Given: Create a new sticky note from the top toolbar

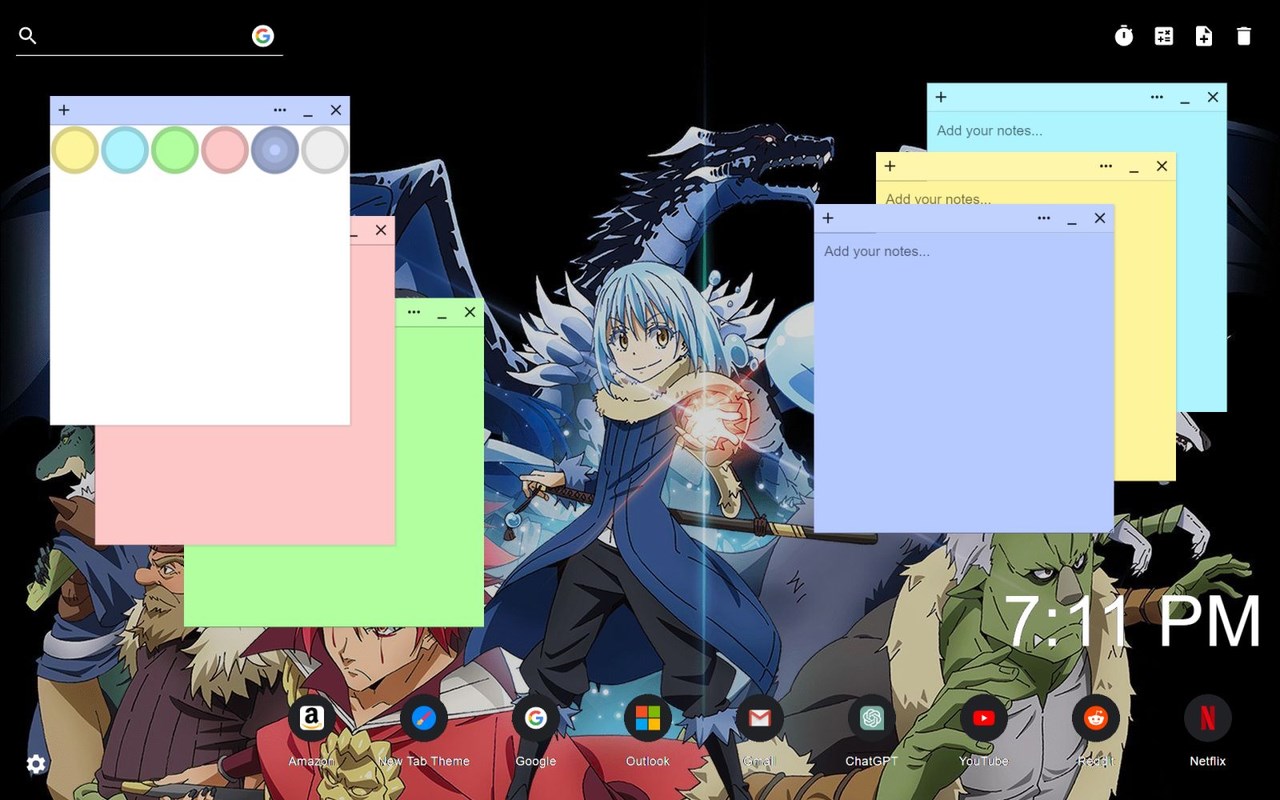Looking at the screenshot, I should point(1204,36).
